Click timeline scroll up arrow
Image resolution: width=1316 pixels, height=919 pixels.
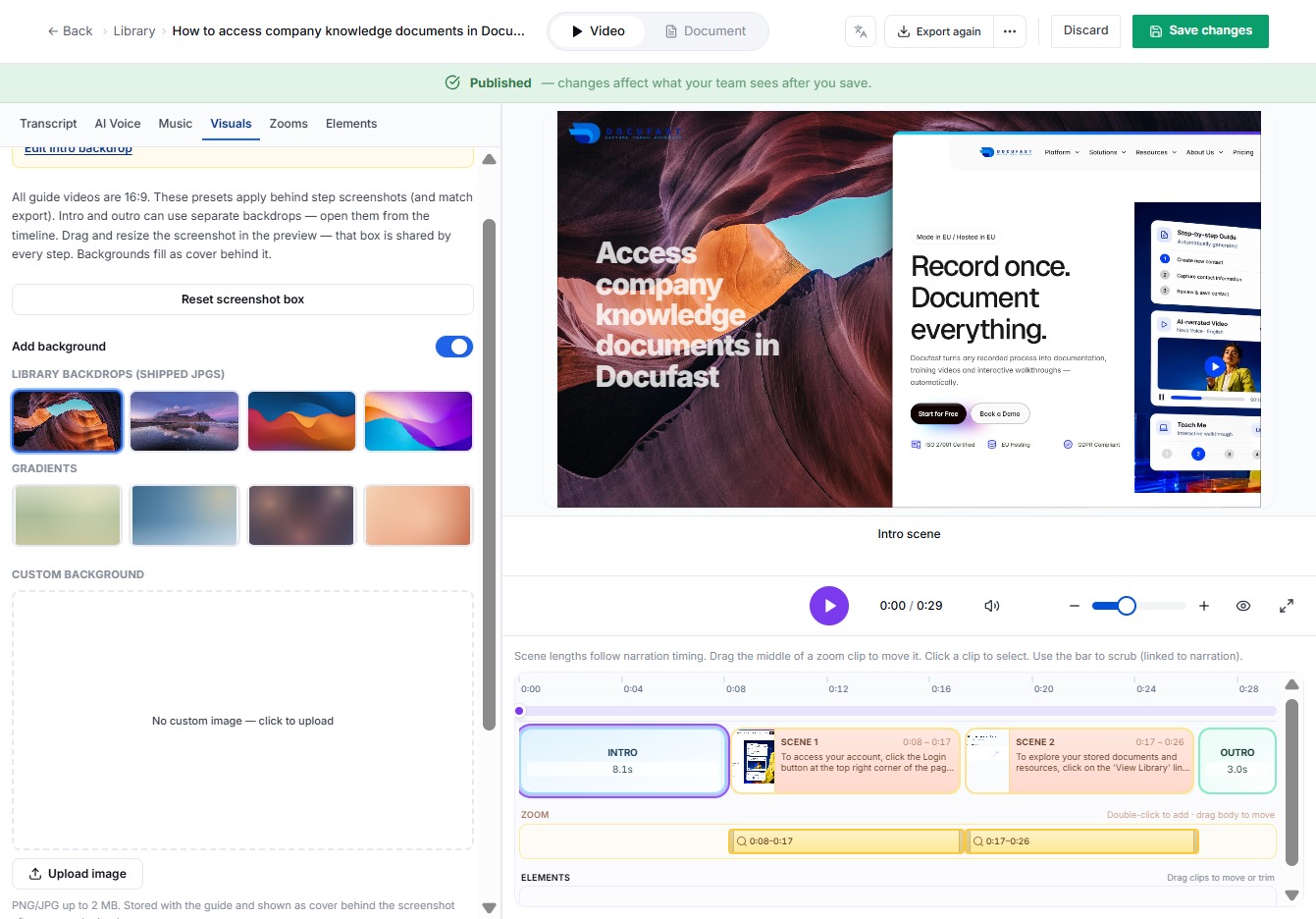(x=1291, y=684)
